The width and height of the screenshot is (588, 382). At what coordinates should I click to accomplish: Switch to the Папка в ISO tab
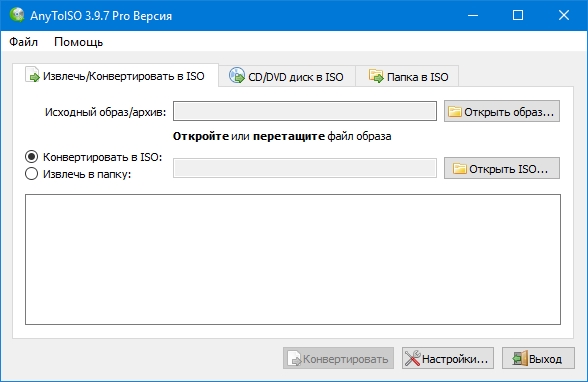pyautogui.click(x=407, y=76)
